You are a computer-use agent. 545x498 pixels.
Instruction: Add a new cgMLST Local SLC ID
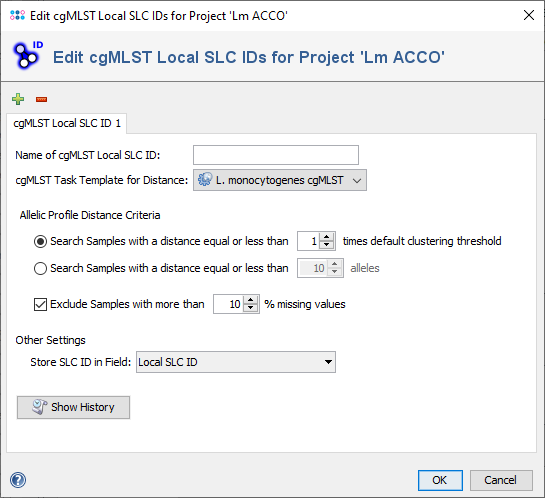18,99
